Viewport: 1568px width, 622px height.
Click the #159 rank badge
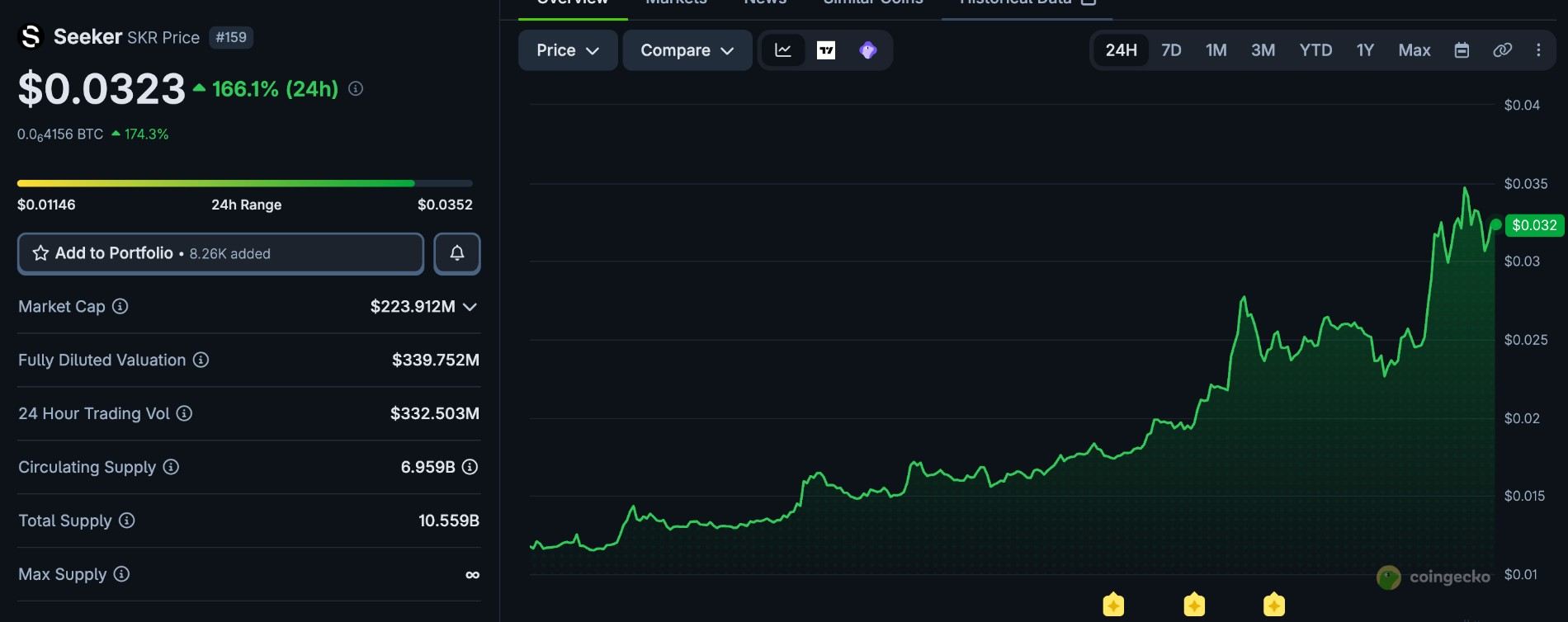[231, 37]
